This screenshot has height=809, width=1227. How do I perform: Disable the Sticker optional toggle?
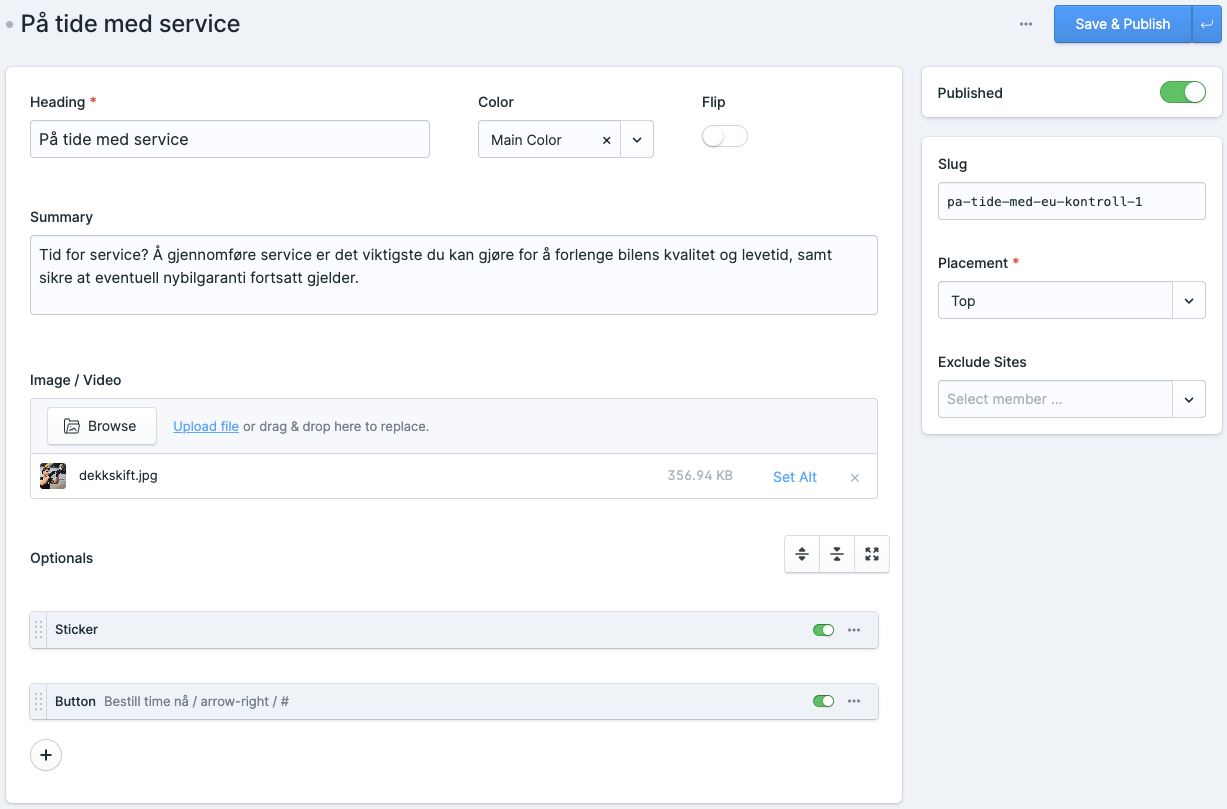coord(823,630)
